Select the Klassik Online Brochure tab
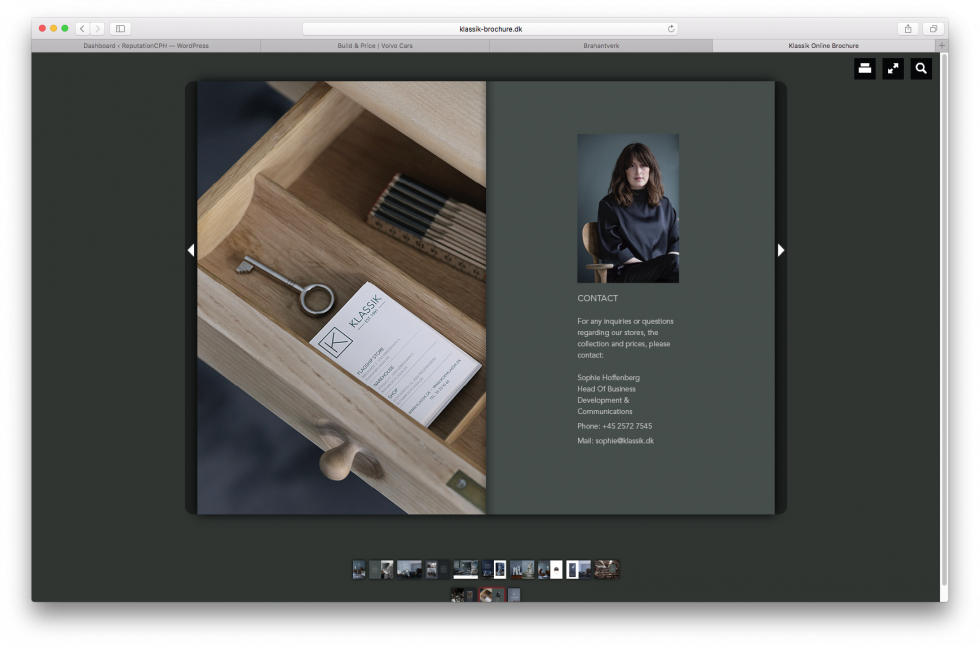Screen dimensions: 980x647 (824, 46)
